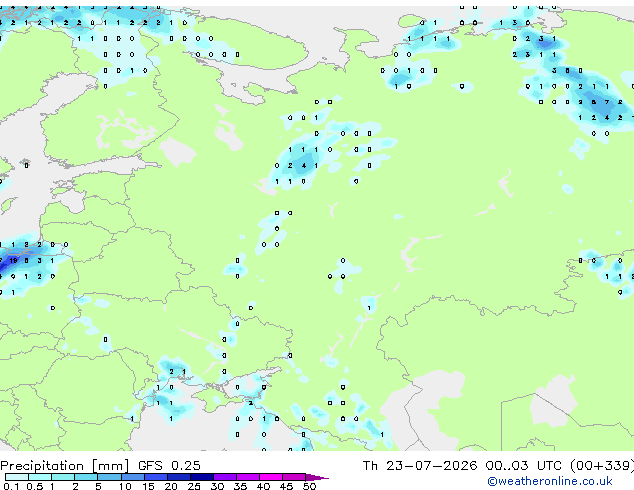Select the legend label '10'

[125, 486]
